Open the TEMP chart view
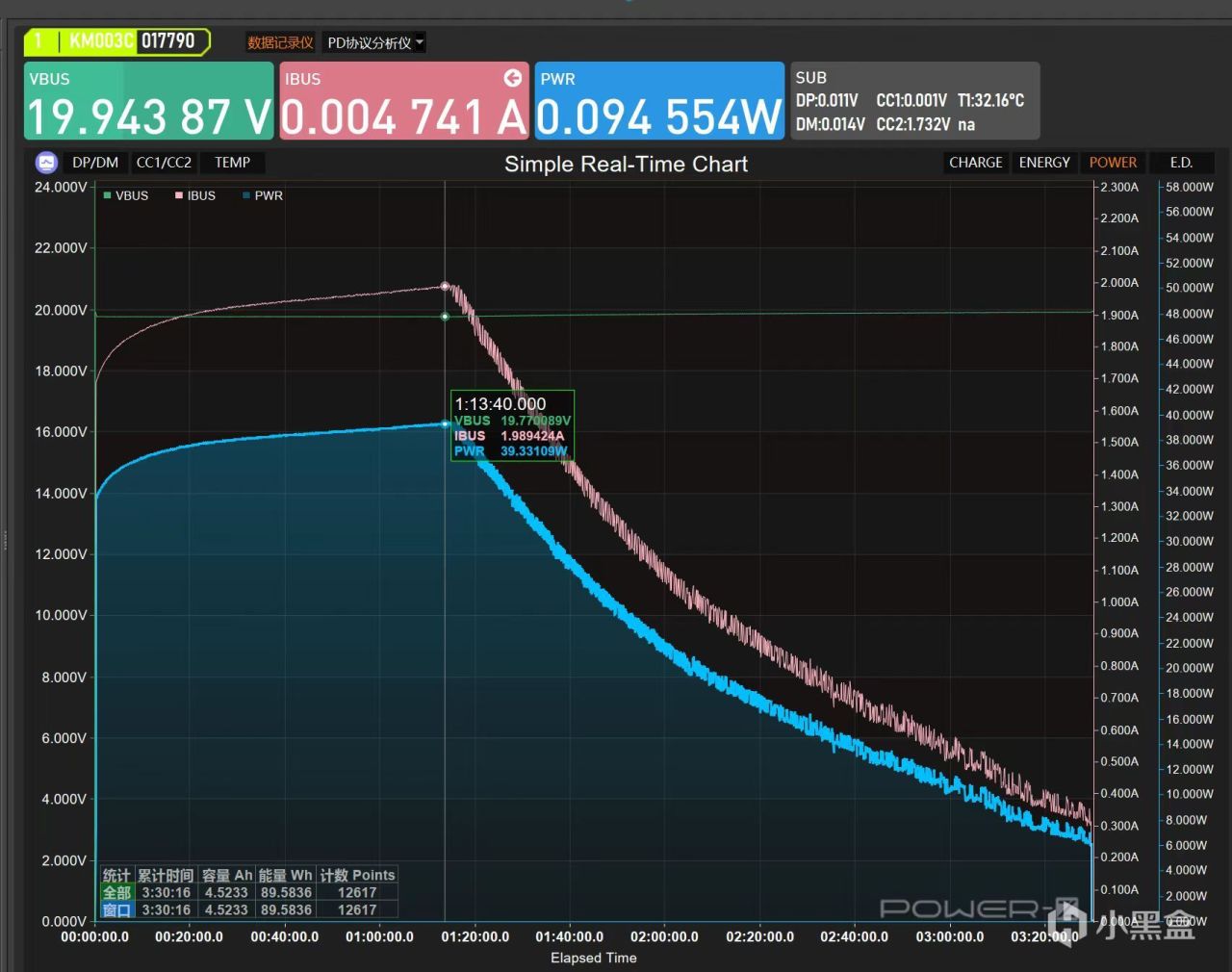The height and width of the screenshot is (972, 1232). [x=233, y=163]
